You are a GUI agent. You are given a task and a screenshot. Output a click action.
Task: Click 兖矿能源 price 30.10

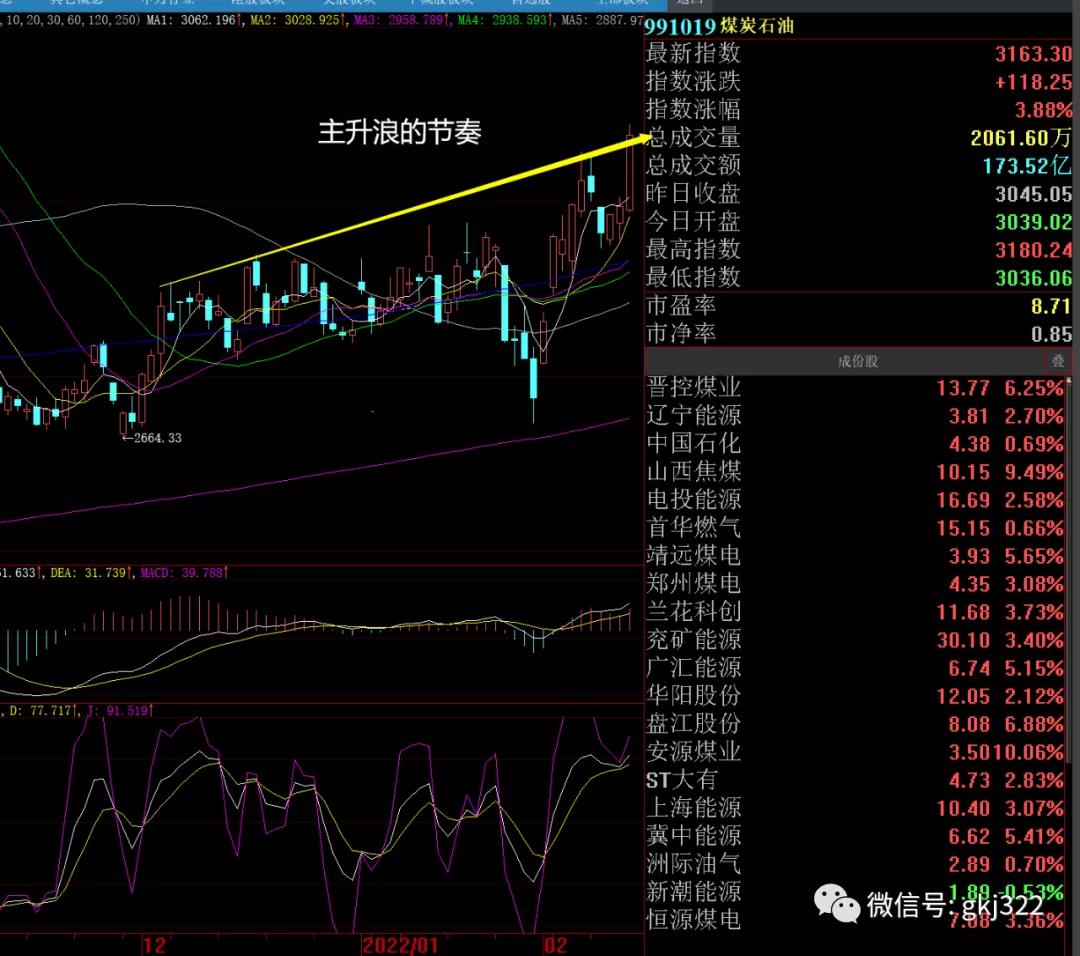(x=963, y=641)
